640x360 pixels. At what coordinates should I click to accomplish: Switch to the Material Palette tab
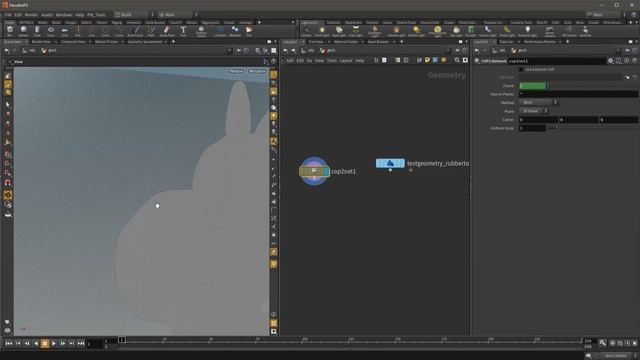[346, 42]
